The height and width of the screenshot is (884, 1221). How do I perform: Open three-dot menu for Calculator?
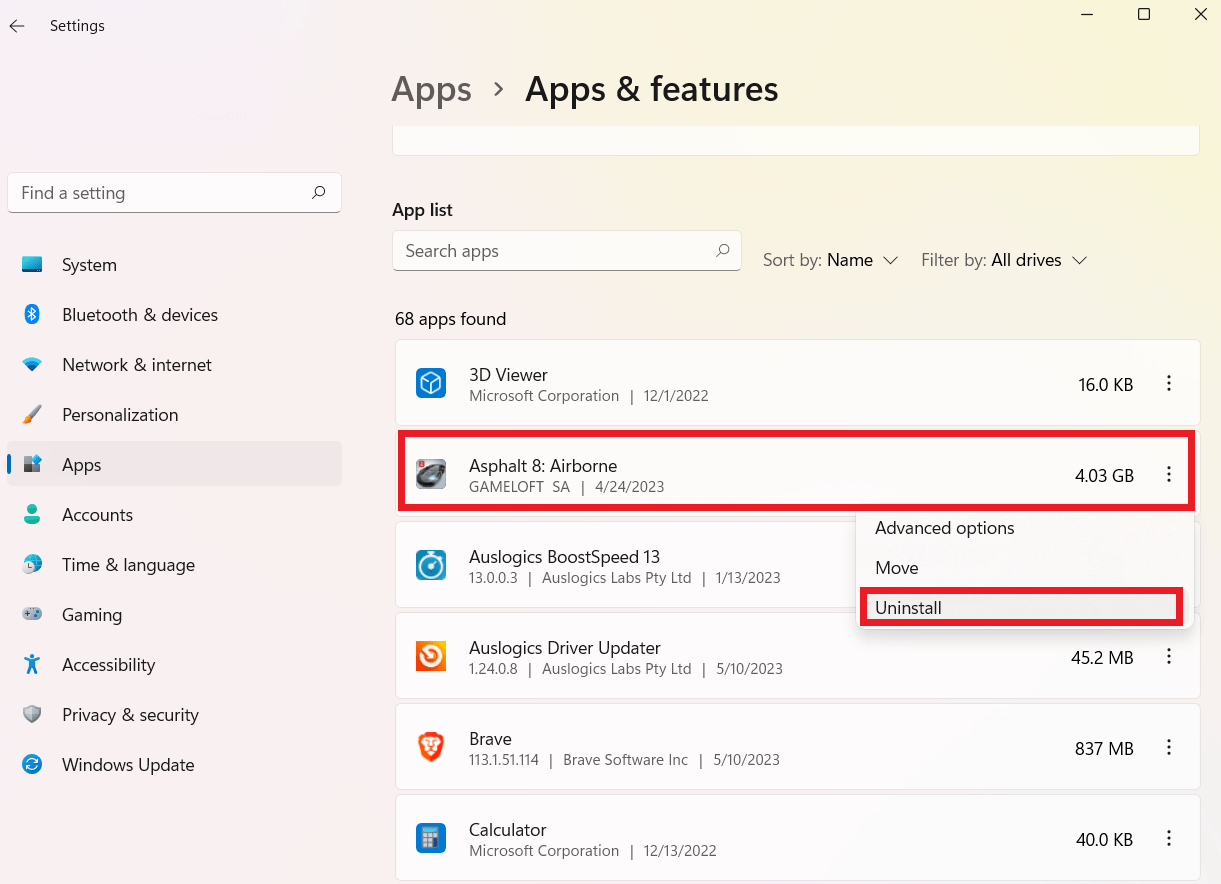coord(1169,838)
